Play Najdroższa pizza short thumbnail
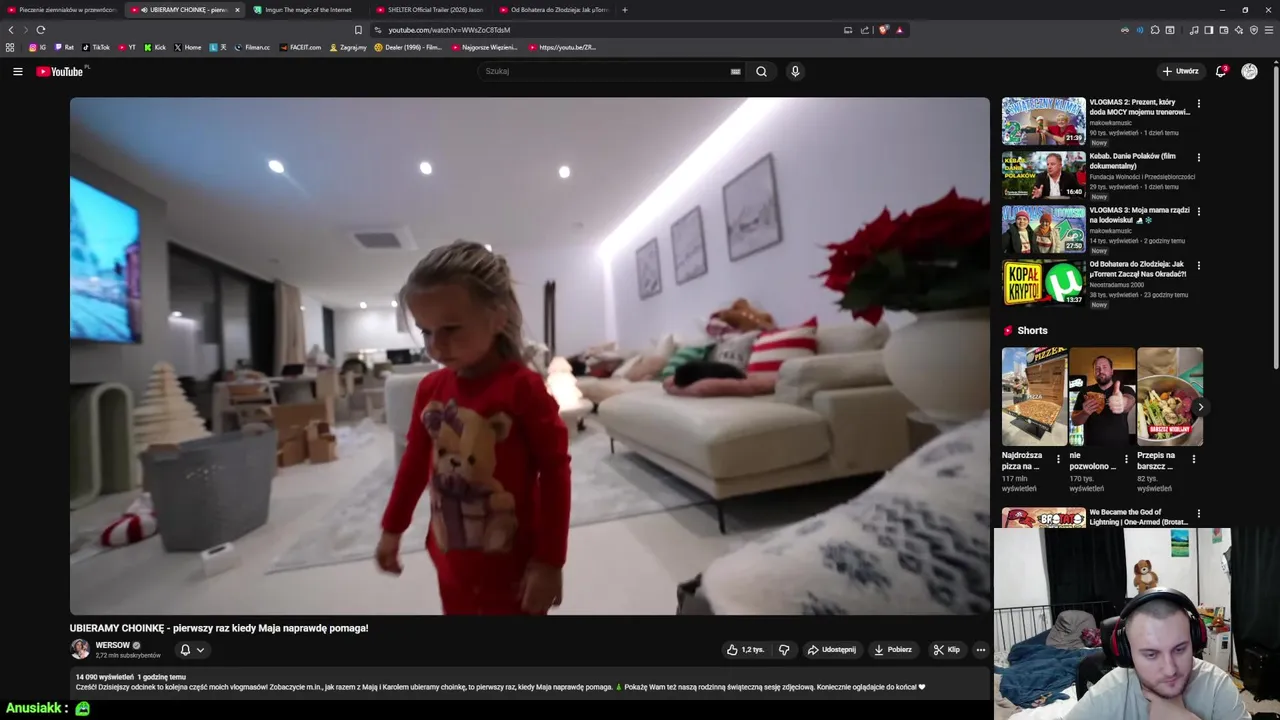The height and width of the screenshot is (720, 1280). (x=1035, y=396)
